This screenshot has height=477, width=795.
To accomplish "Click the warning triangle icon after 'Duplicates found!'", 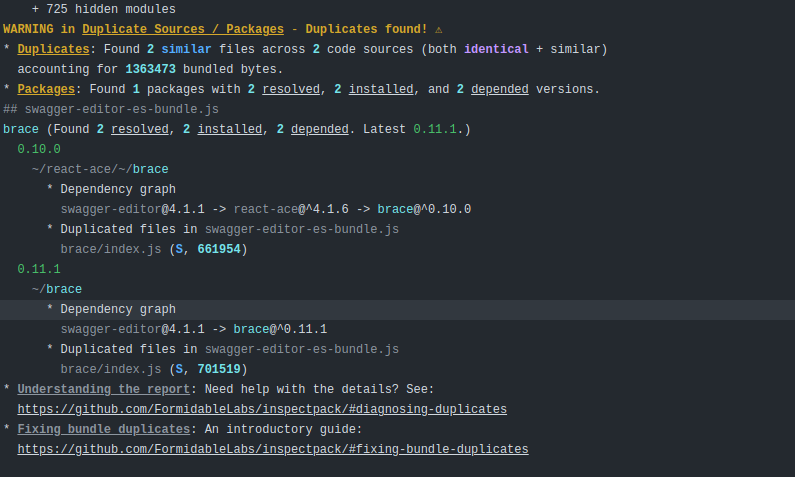I will pos(439,30).
